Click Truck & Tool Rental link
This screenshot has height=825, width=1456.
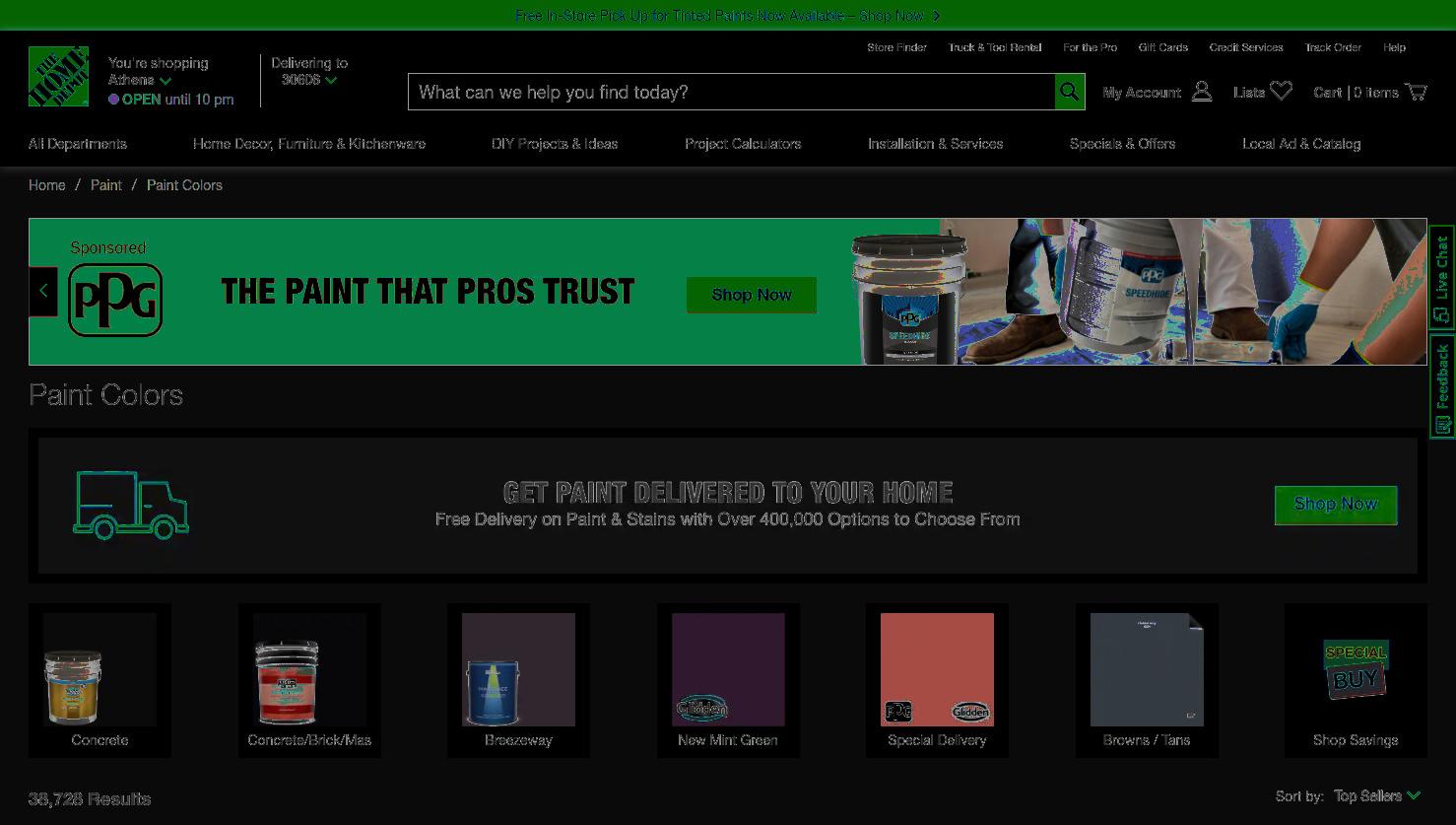[995, 47]
